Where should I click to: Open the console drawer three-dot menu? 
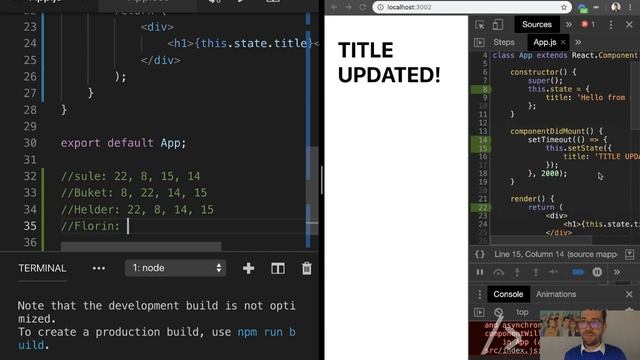[479, 294]
